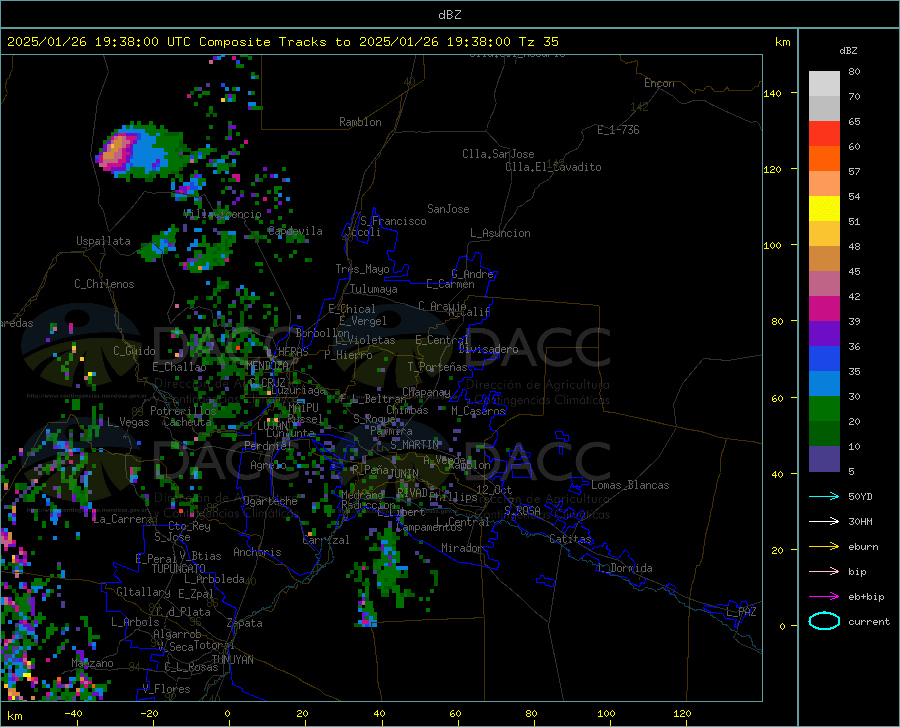
Task: Click the L_Dormida label
Action: coord(625,568)
